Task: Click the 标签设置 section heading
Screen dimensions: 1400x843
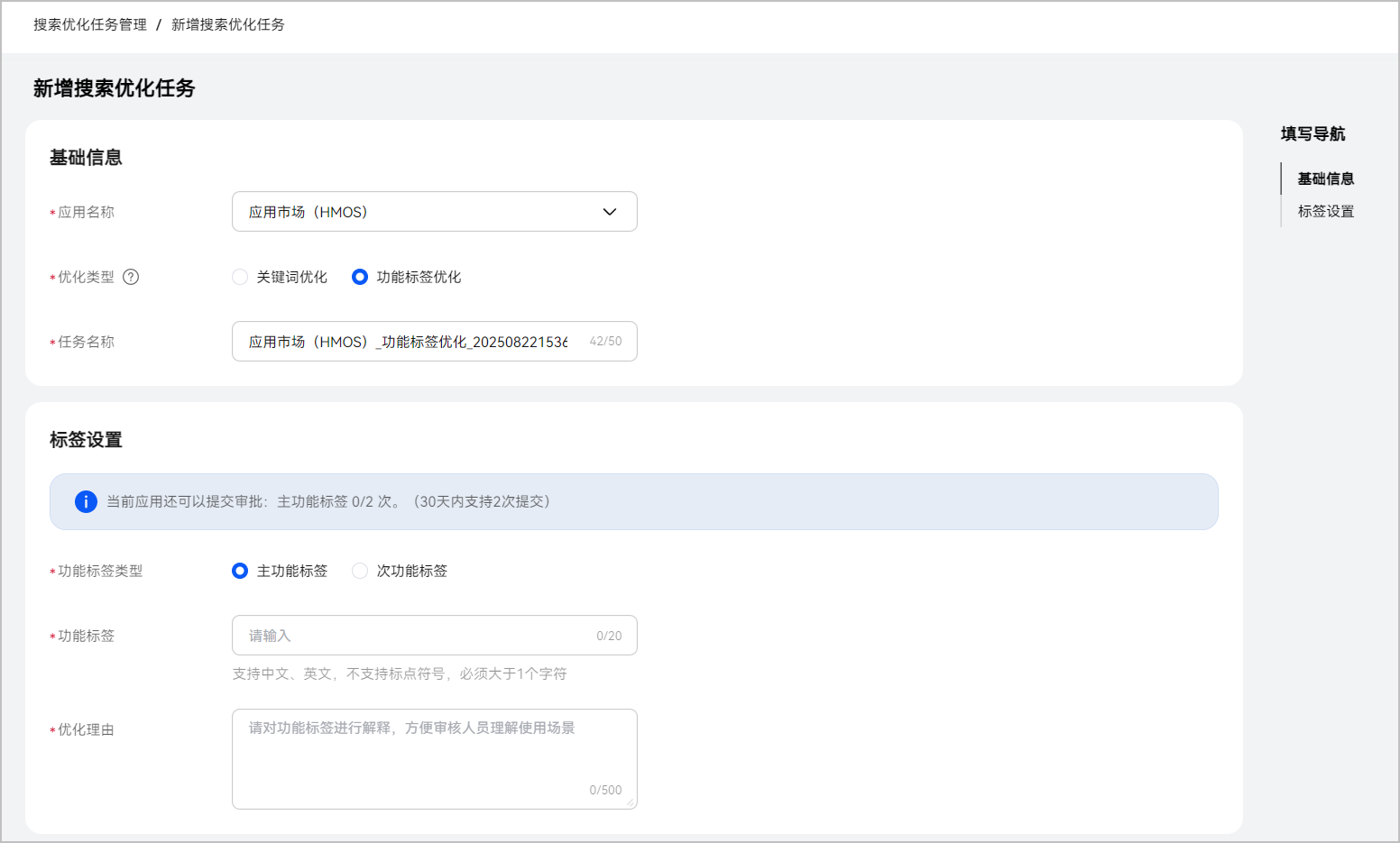Action: [x=86, y=440]
